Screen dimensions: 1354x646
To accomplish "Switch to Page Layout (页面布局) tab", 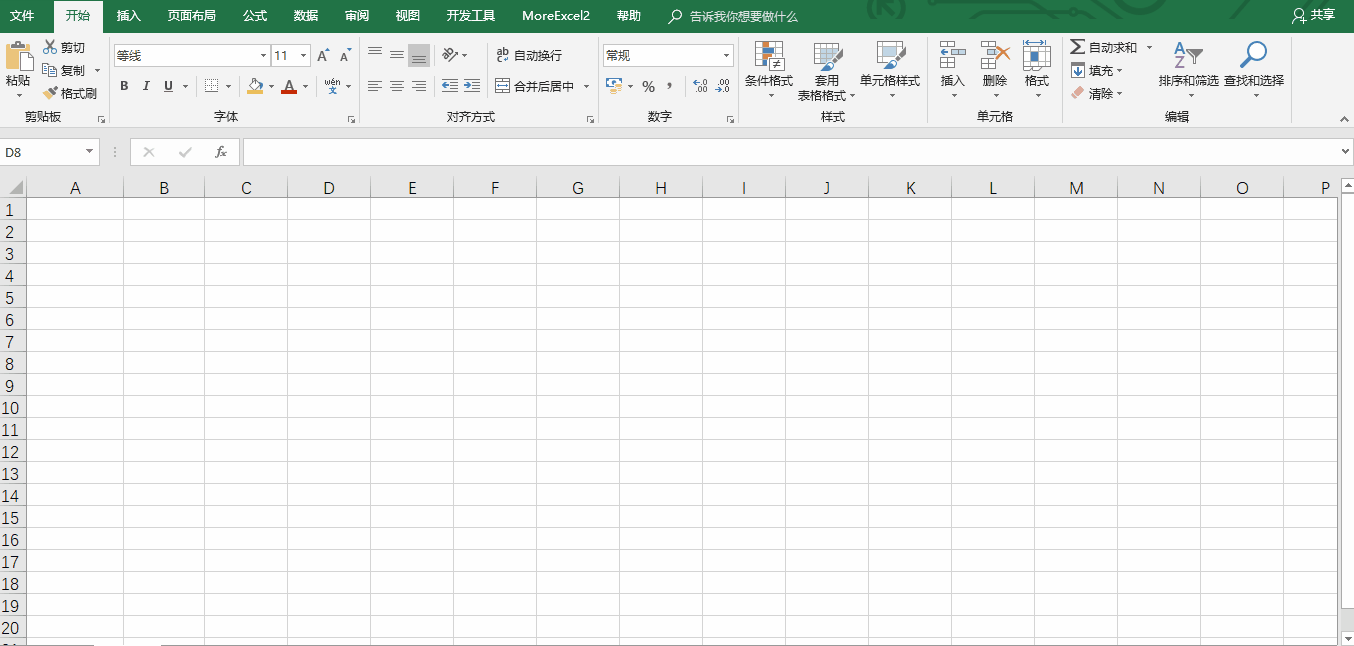I will tap(191, 16).
